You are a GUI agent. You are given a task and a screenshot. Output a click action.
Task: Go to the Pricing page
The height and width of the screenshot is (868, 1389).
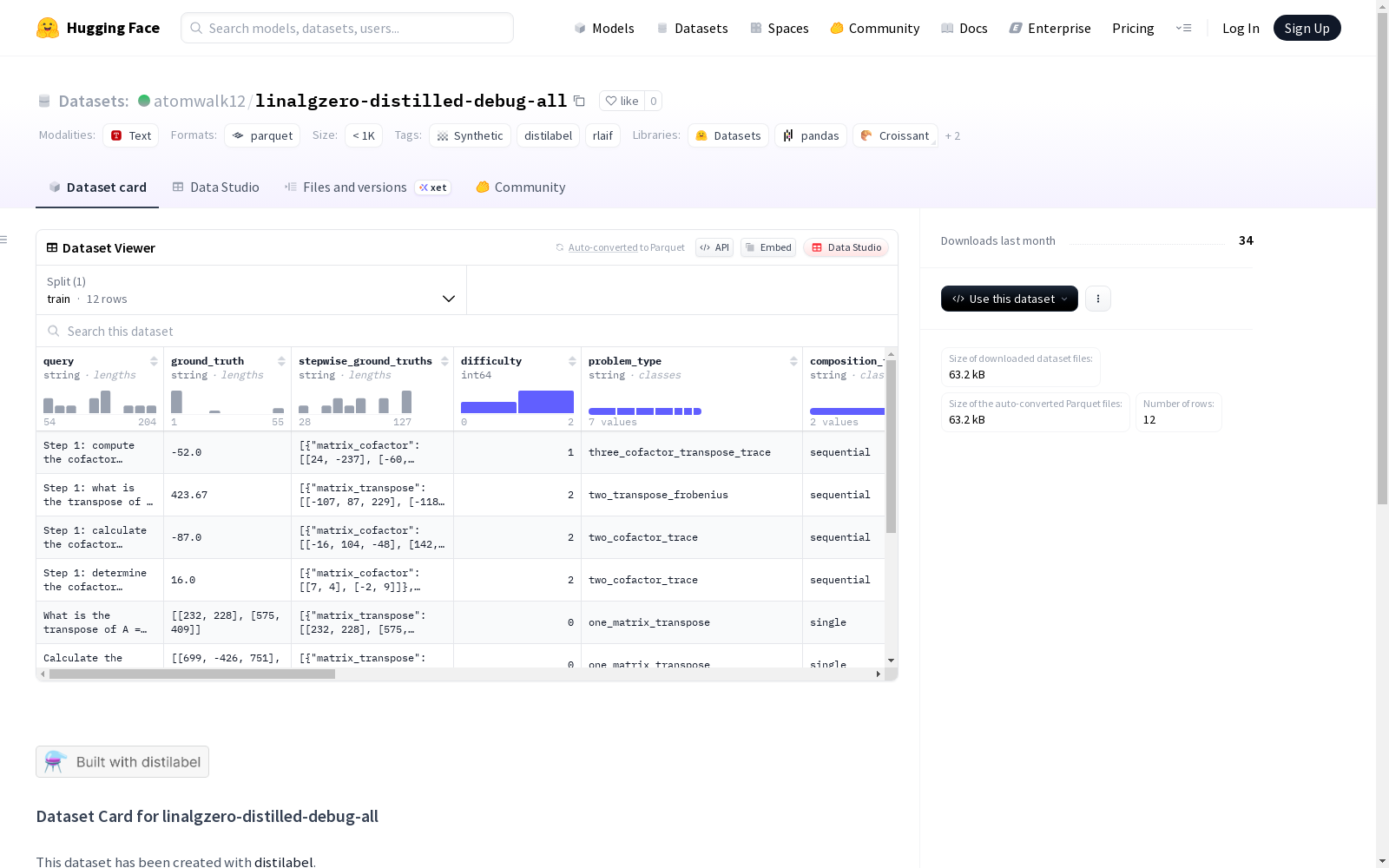click(x=1133, y=28)
